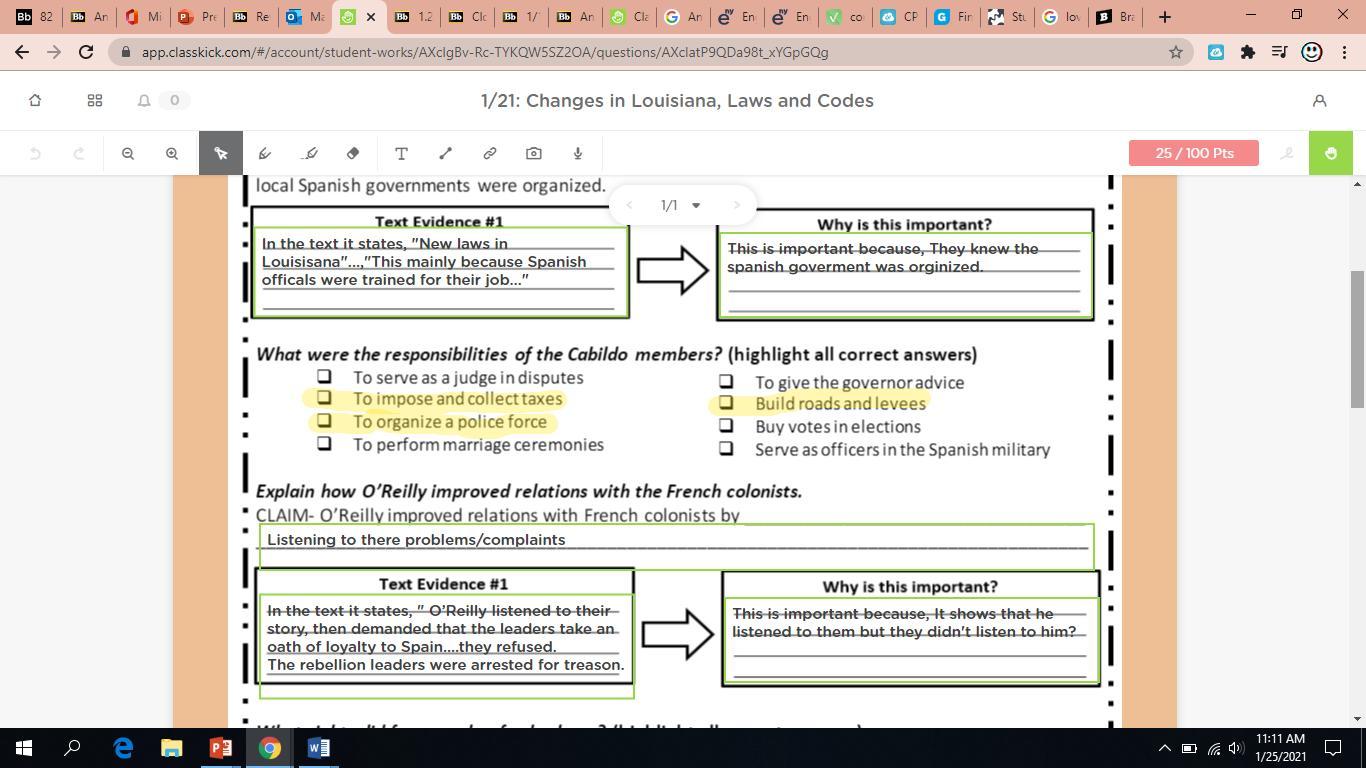This screenshot has width=1366, height=768.
Task: Click the vertical scrollbar thumb
Action: 1357,339
